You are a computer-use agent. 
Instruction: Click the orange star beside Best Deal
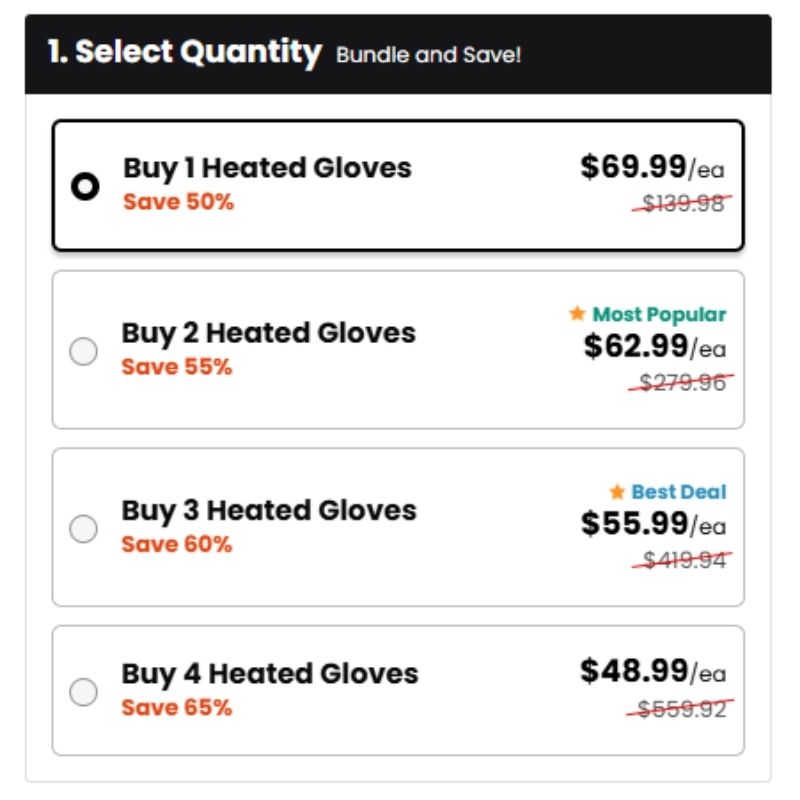(617, 492)
